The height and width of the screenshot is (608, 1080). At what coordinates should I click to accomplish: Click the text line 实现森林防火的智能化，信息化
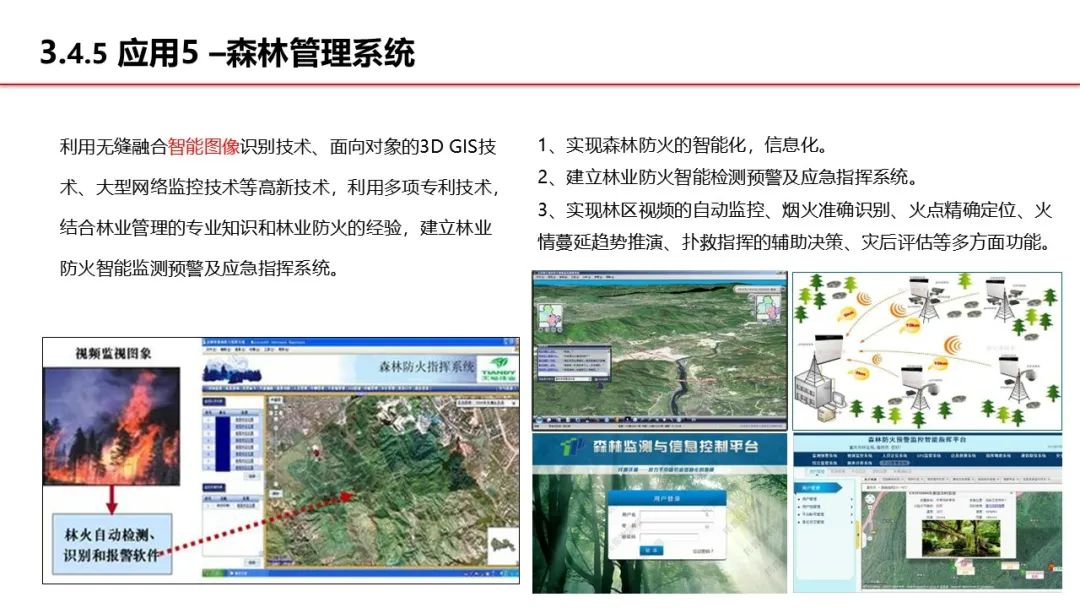[696, 145]
